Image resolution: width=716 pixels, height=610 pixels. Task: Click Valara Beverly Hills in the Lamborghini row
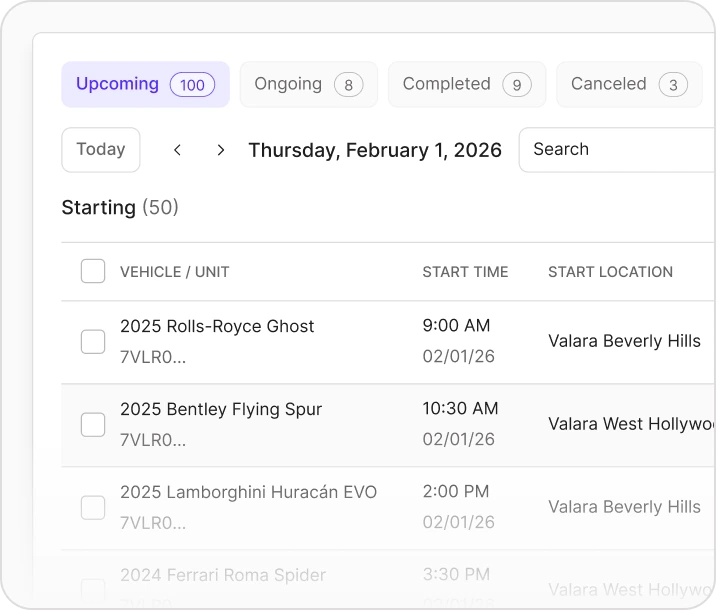pos(624,507)
